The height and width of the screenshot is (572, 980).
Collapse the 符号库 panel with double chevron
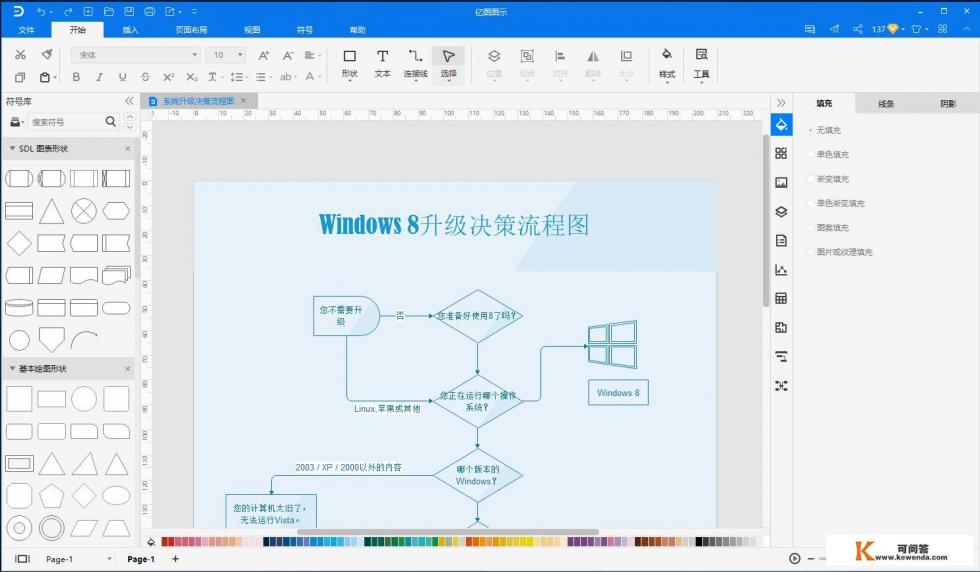[129, 101]
